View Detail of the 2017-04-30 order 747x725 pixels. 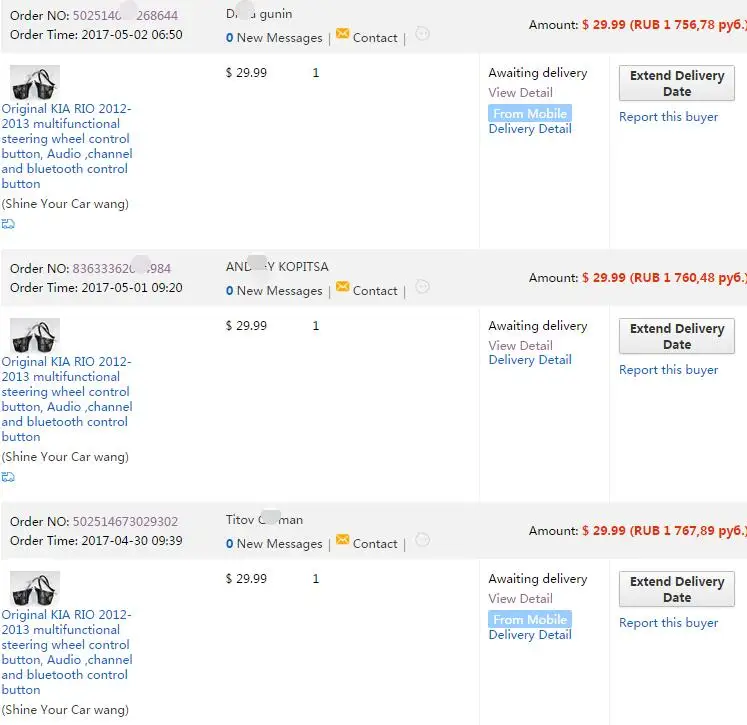[520, 598]
